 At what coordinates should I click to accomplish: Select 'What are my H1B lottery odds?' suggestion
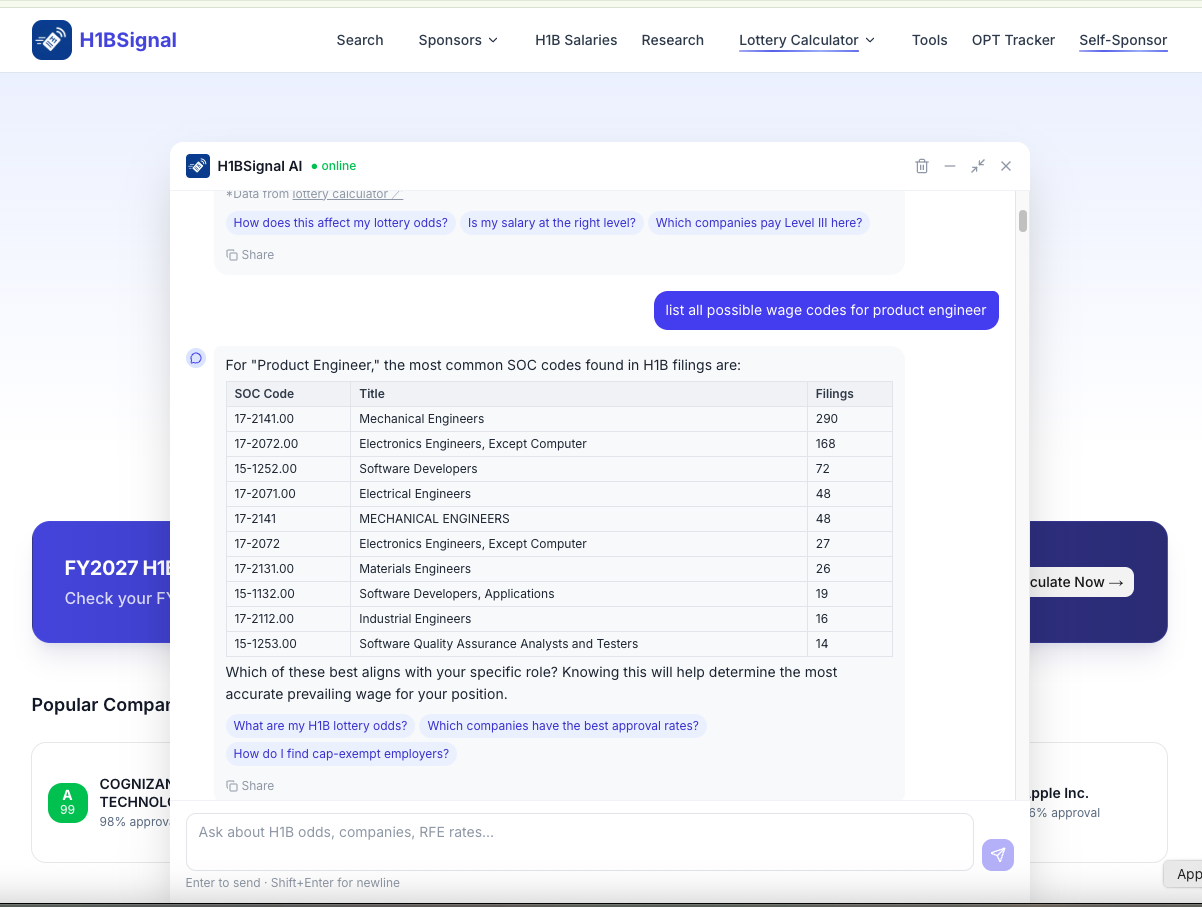click(321, 726)
